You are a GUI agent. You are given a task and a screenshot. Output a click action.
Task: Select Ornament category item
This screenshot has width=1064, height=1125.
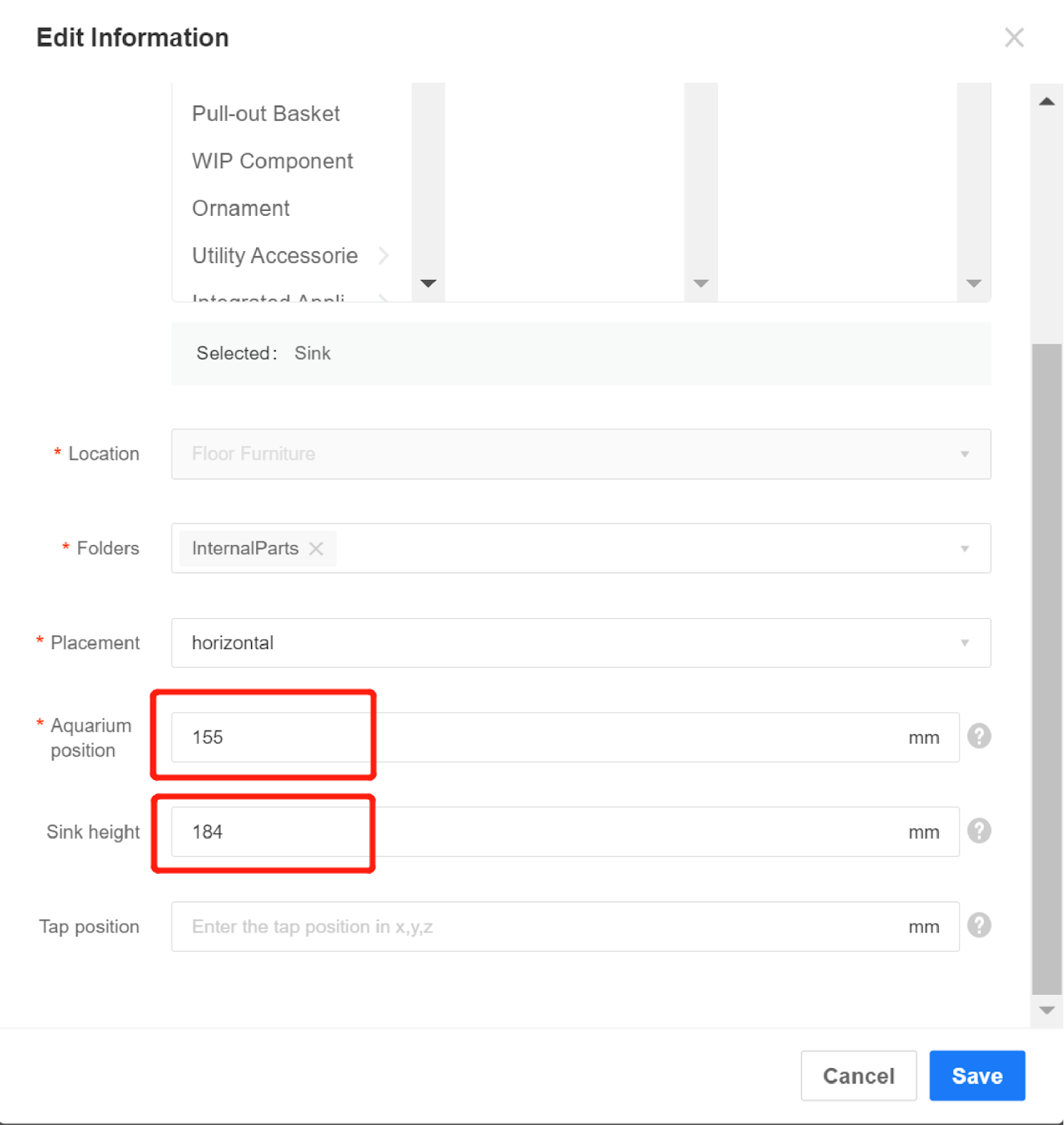(241, 208)
